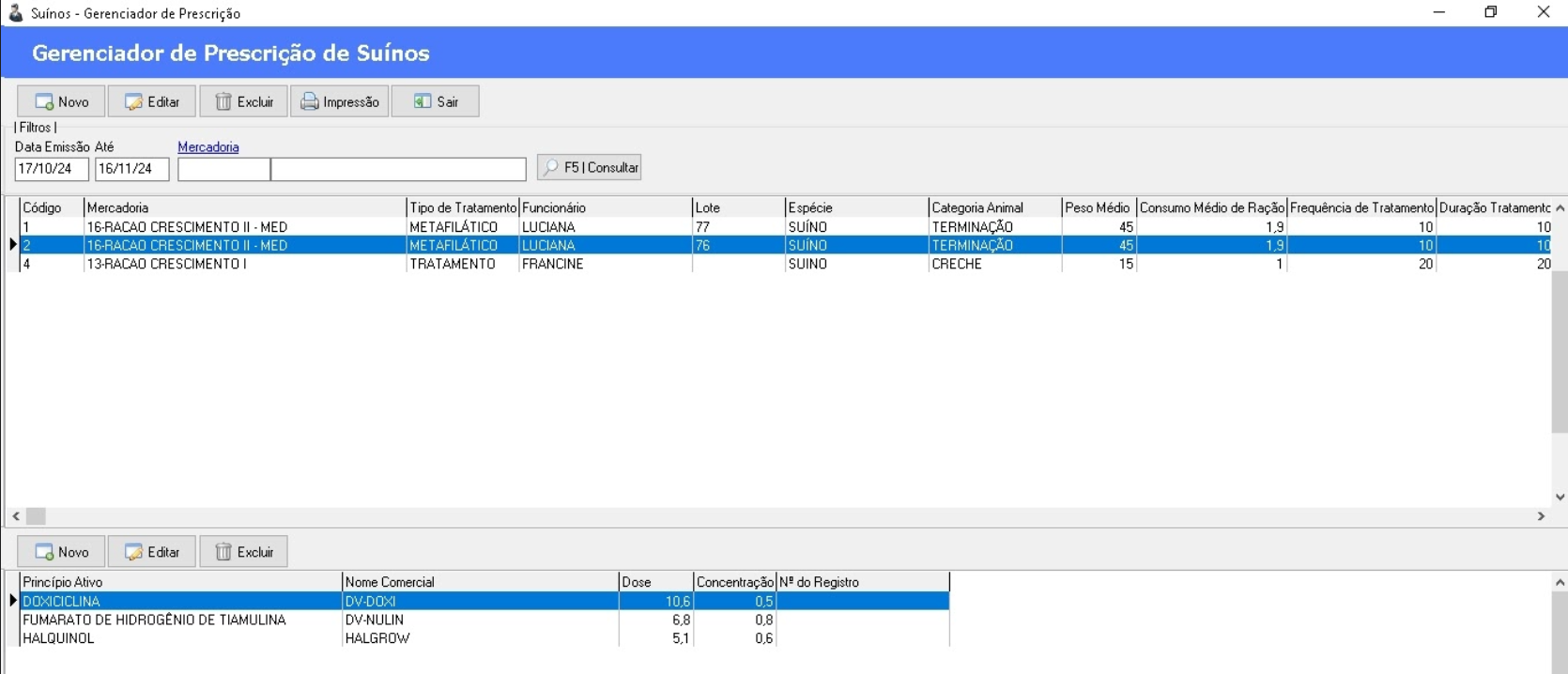Click the top Editar button
Image resolution: width=1568 pixels, height=674 pixels.
click(x=152, y=101)
